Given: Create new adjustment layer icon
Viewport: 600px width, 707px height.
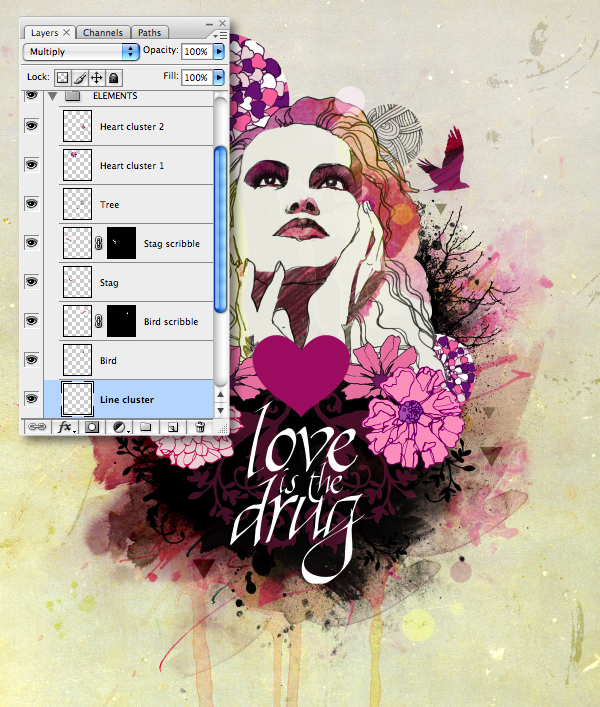Looking at the screenshot, I should [119, 427].
